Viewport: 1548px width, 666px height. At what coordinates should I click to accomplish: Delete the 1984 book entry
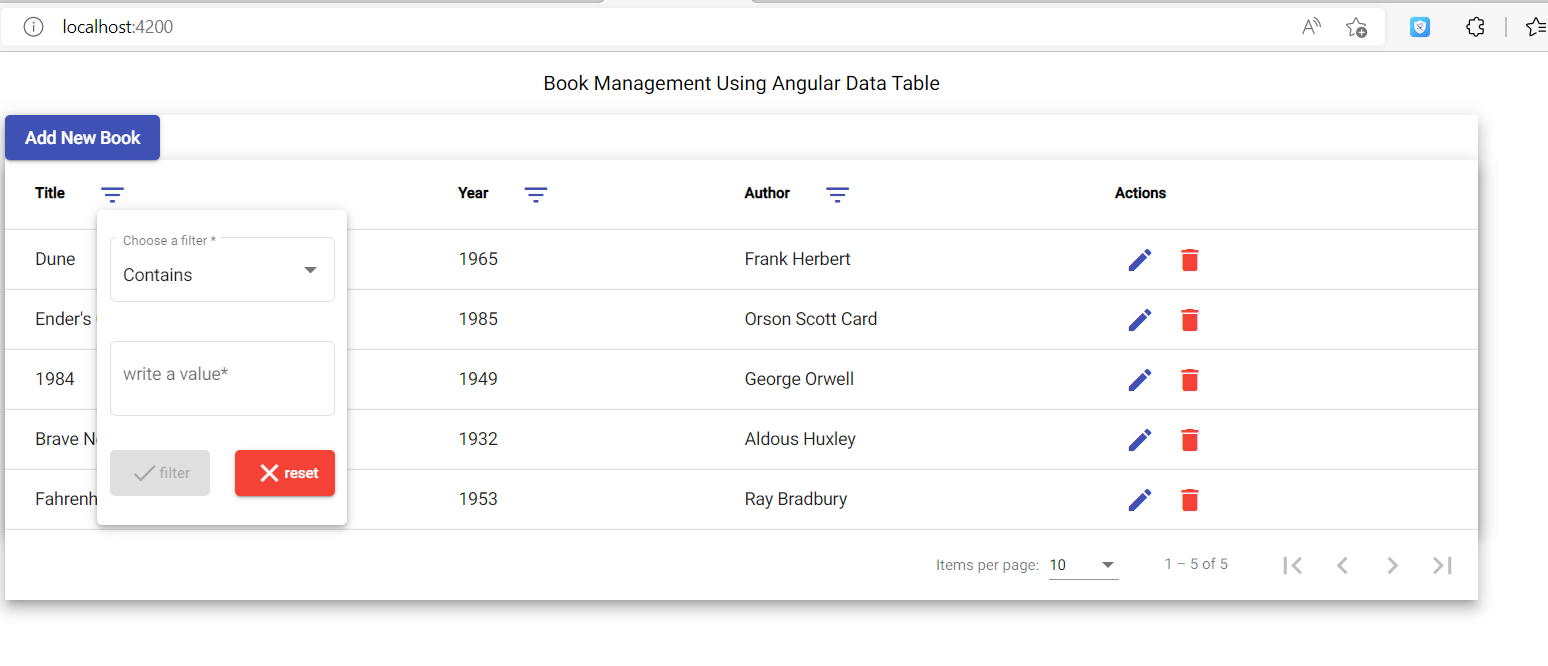tap(1189, 379)
